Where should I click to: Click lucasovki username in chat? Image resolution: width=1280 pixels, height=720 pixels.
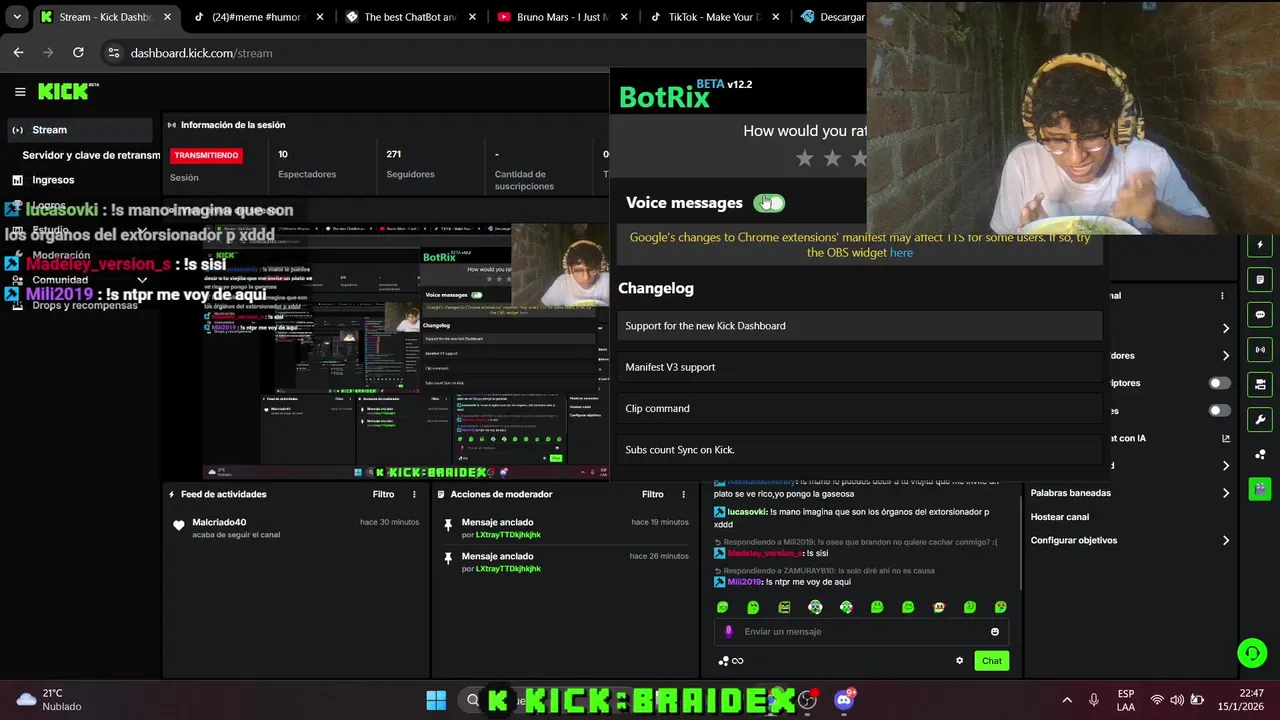point(747,512)
